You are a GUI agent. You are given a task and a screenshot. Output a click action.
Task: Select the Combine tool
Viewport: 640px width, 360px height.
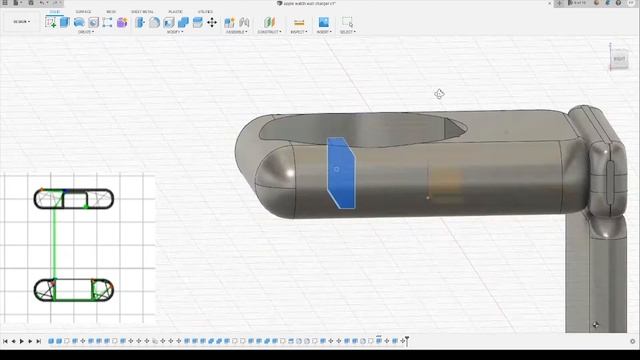(183, 22)
